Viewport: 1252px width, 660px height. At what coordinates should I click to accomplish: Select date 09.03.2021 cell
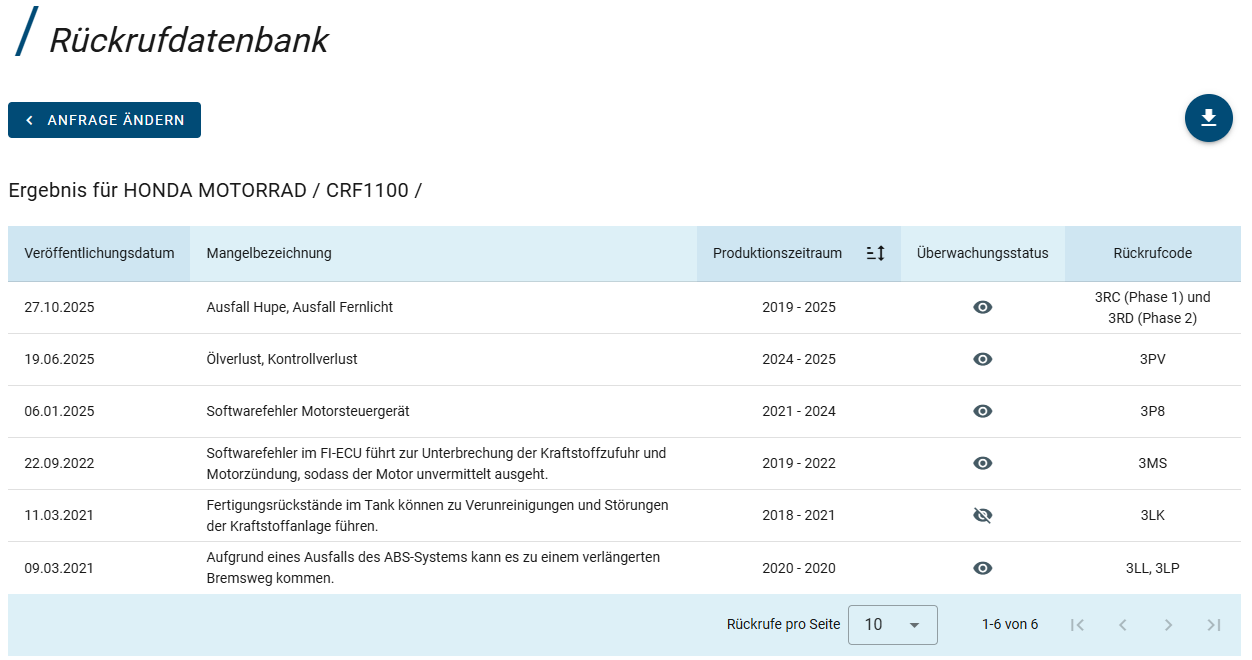(59, 568)
